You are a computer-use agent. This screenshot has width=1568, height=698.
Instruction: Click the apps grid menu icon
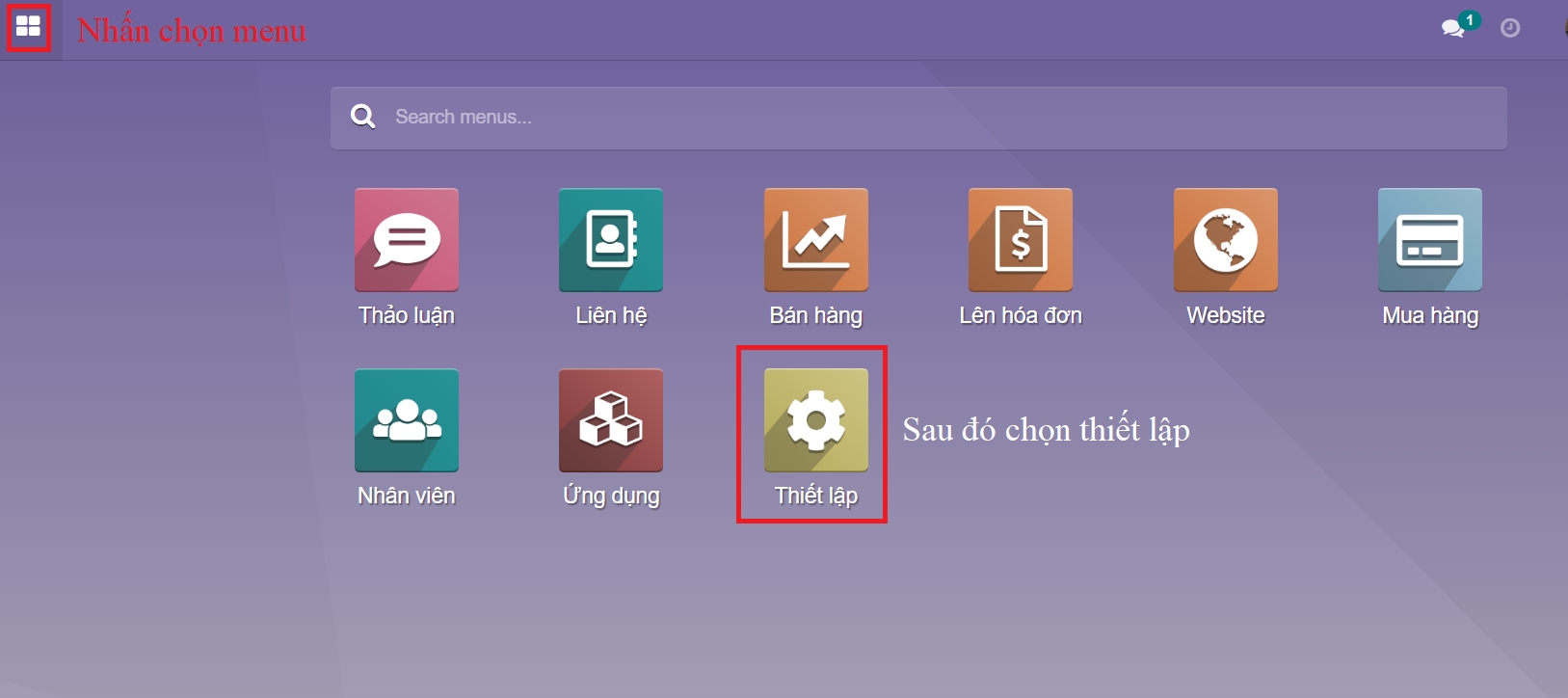click(28, 27)
